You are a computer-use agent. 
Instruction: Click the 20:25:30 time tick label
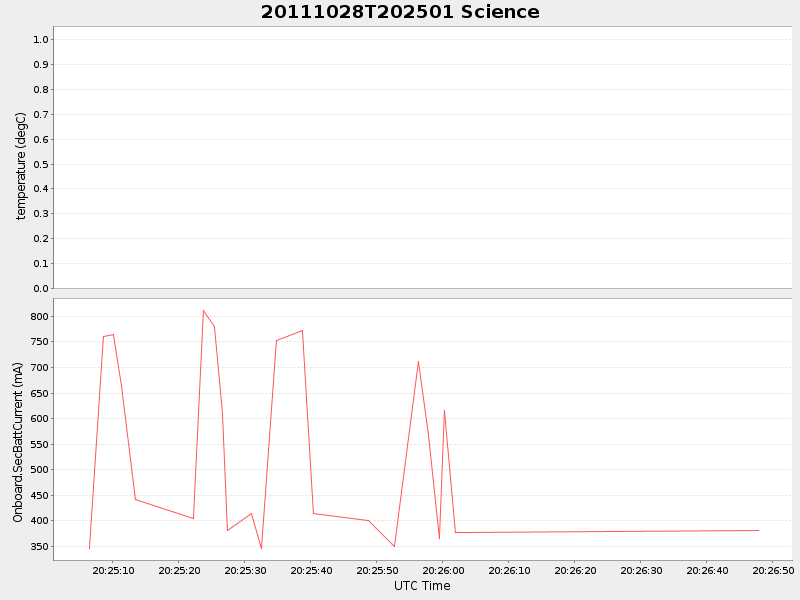[x=245, y=570]
